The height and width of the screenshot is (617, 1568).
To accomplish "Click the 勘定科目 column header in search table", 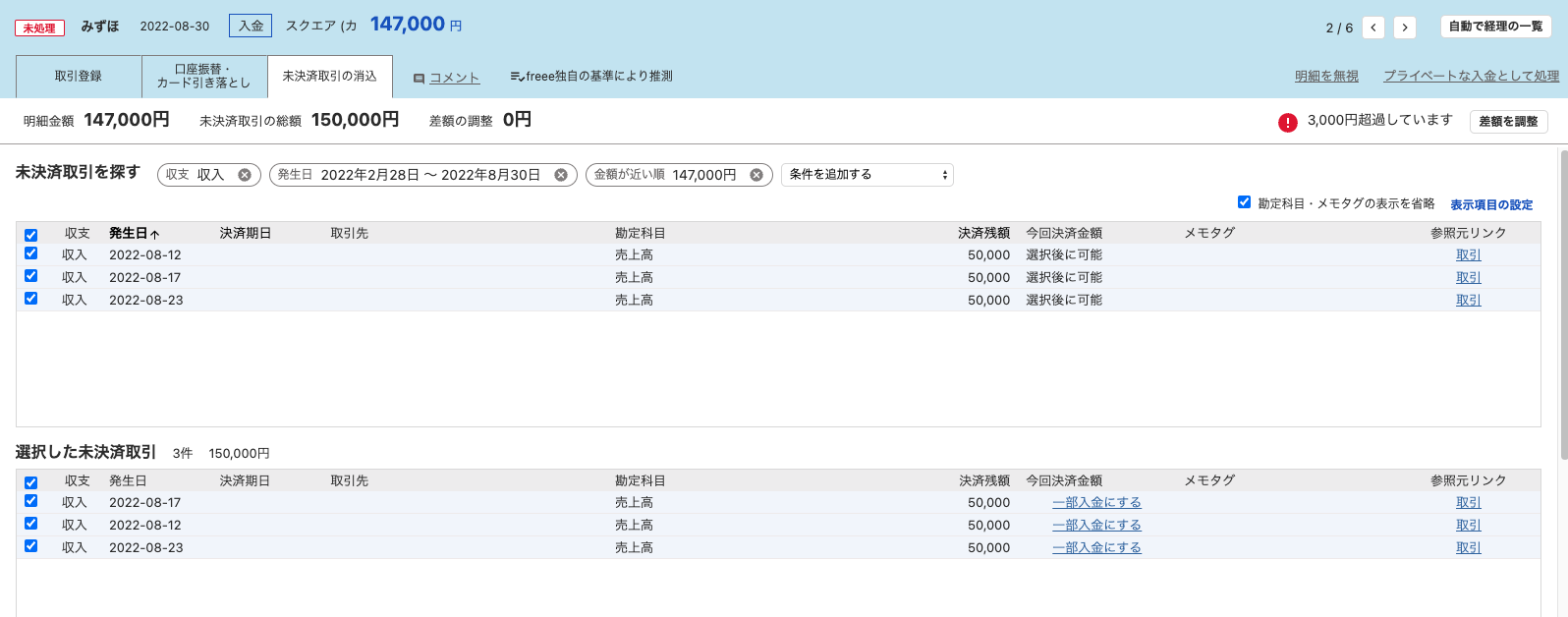I will click(x=641, y=234).
